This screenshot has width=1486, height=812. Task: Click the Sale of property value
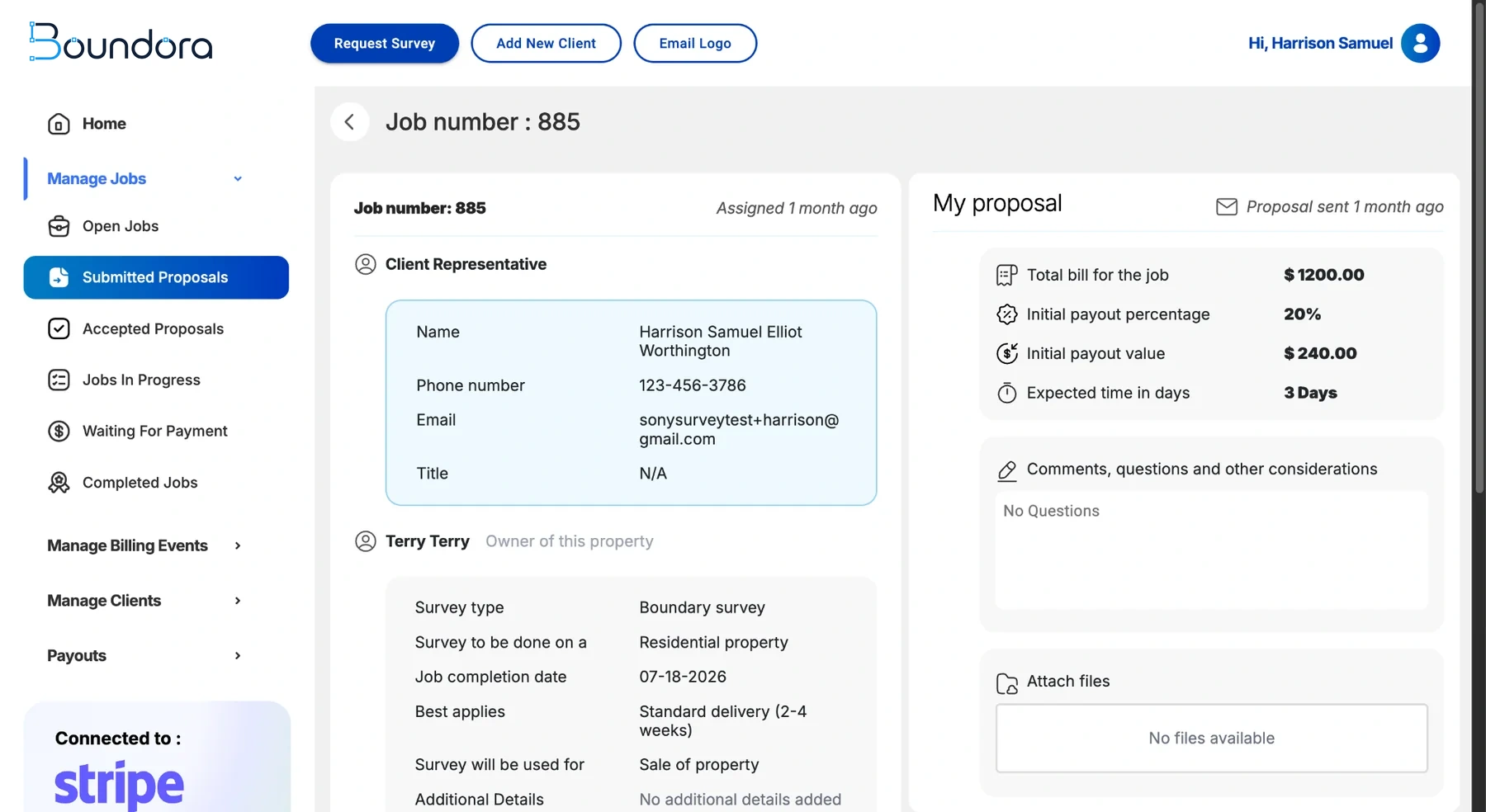699,765
